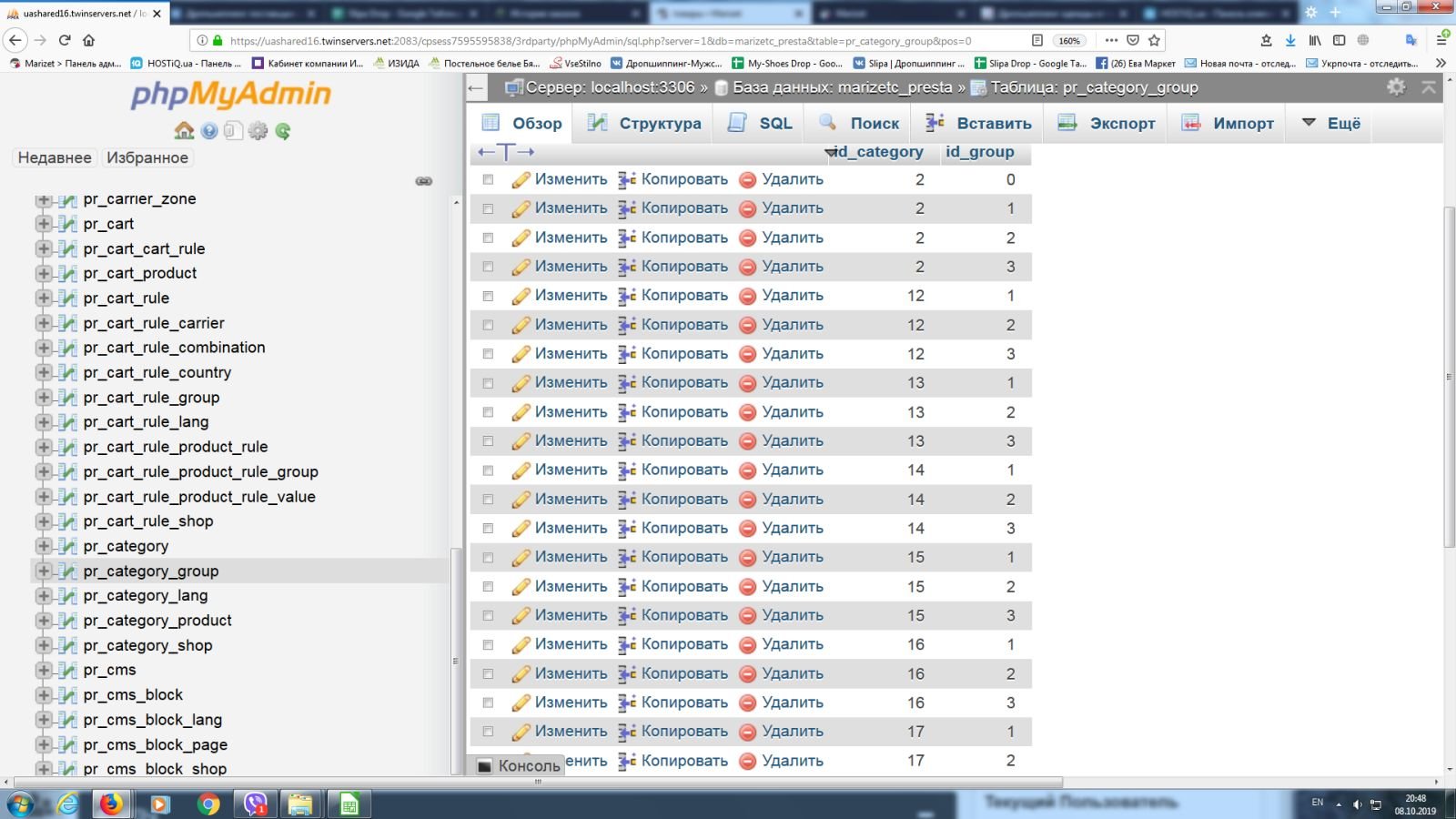
Task: Open Firefox library icon
Action: (1315, 40)
